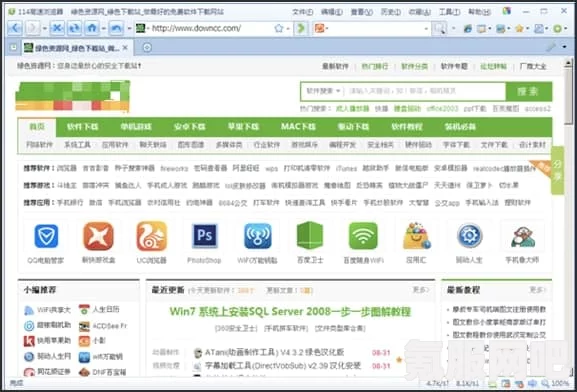Select the 首页 navigation tab
Screen dimensions: 577x392
point(37,127)
